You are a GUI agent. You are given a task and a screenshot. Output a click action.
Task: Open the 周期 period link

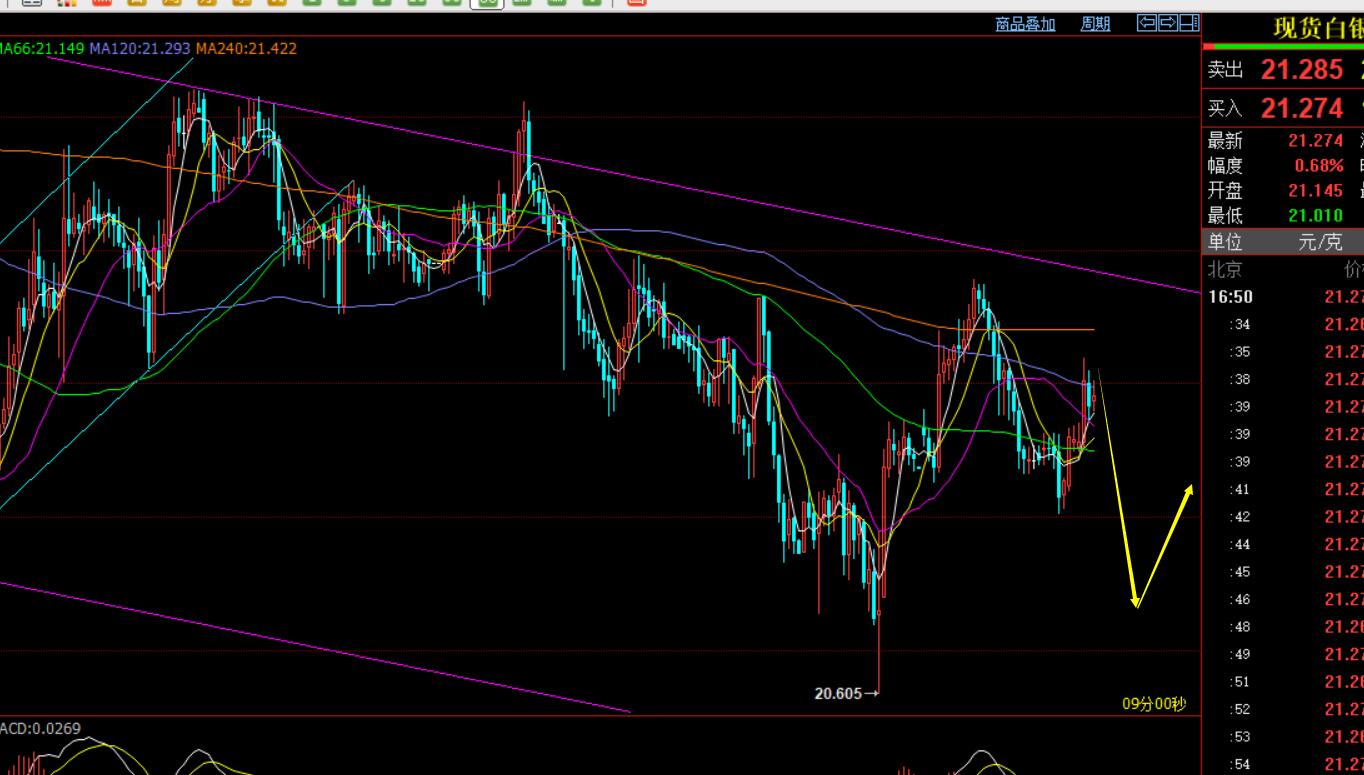pos(1095,24)
